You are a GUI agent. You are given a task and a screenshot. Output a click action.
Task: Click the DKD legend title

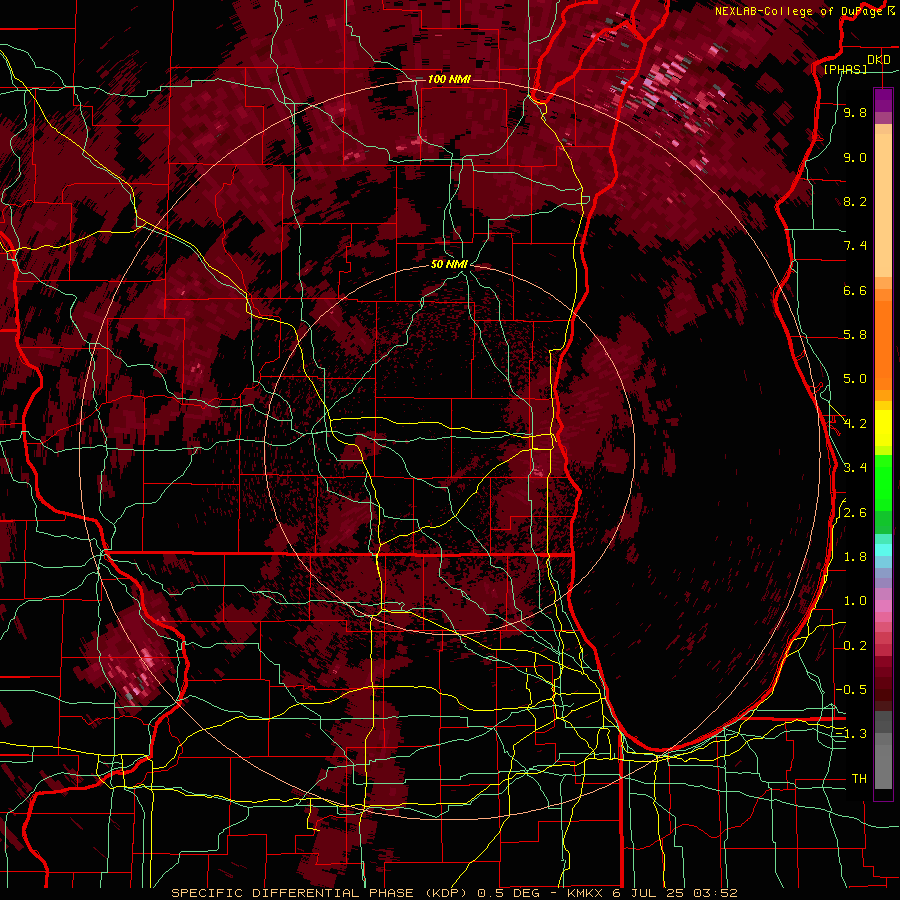pyautogui.click(x=878, y=60)
